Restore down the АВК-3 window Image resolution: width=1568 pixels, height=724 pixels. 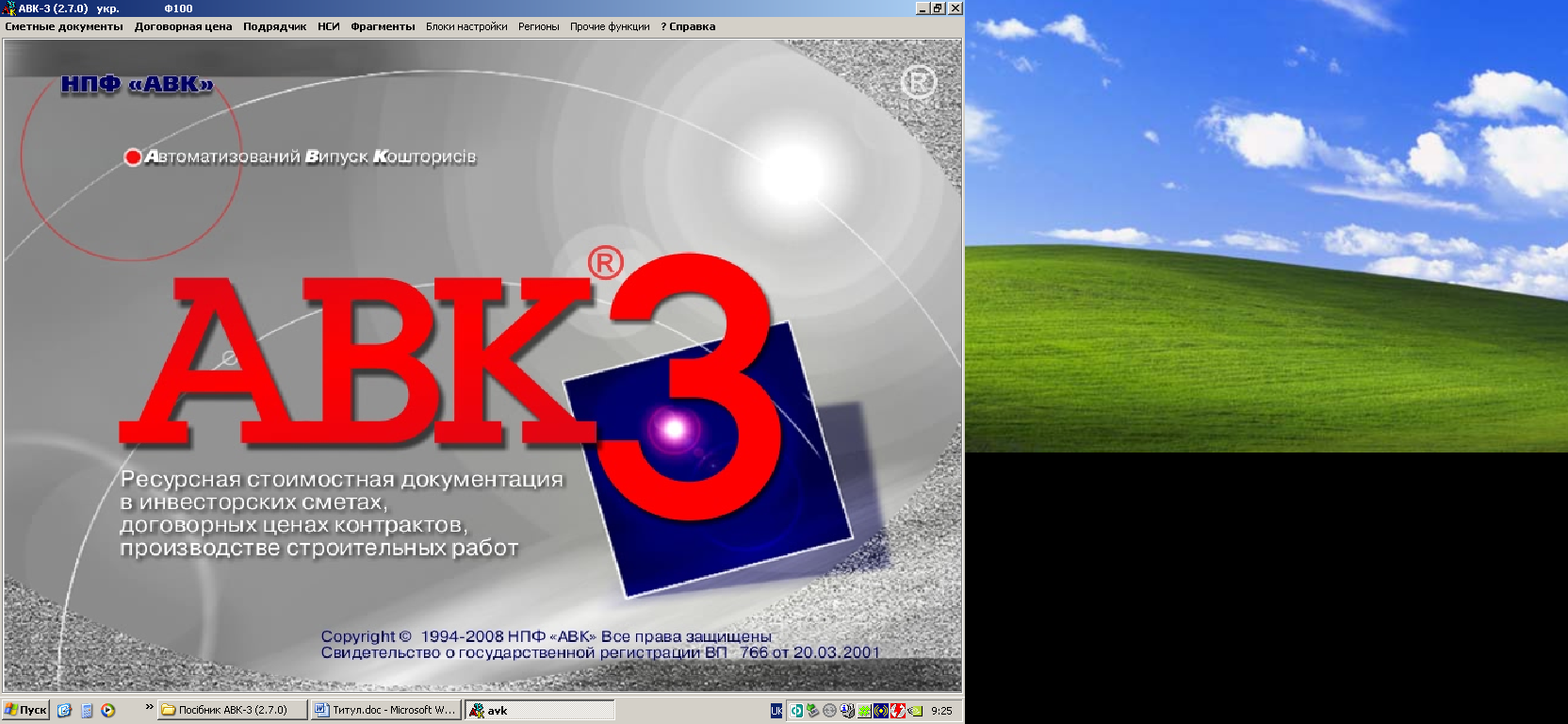938,8
